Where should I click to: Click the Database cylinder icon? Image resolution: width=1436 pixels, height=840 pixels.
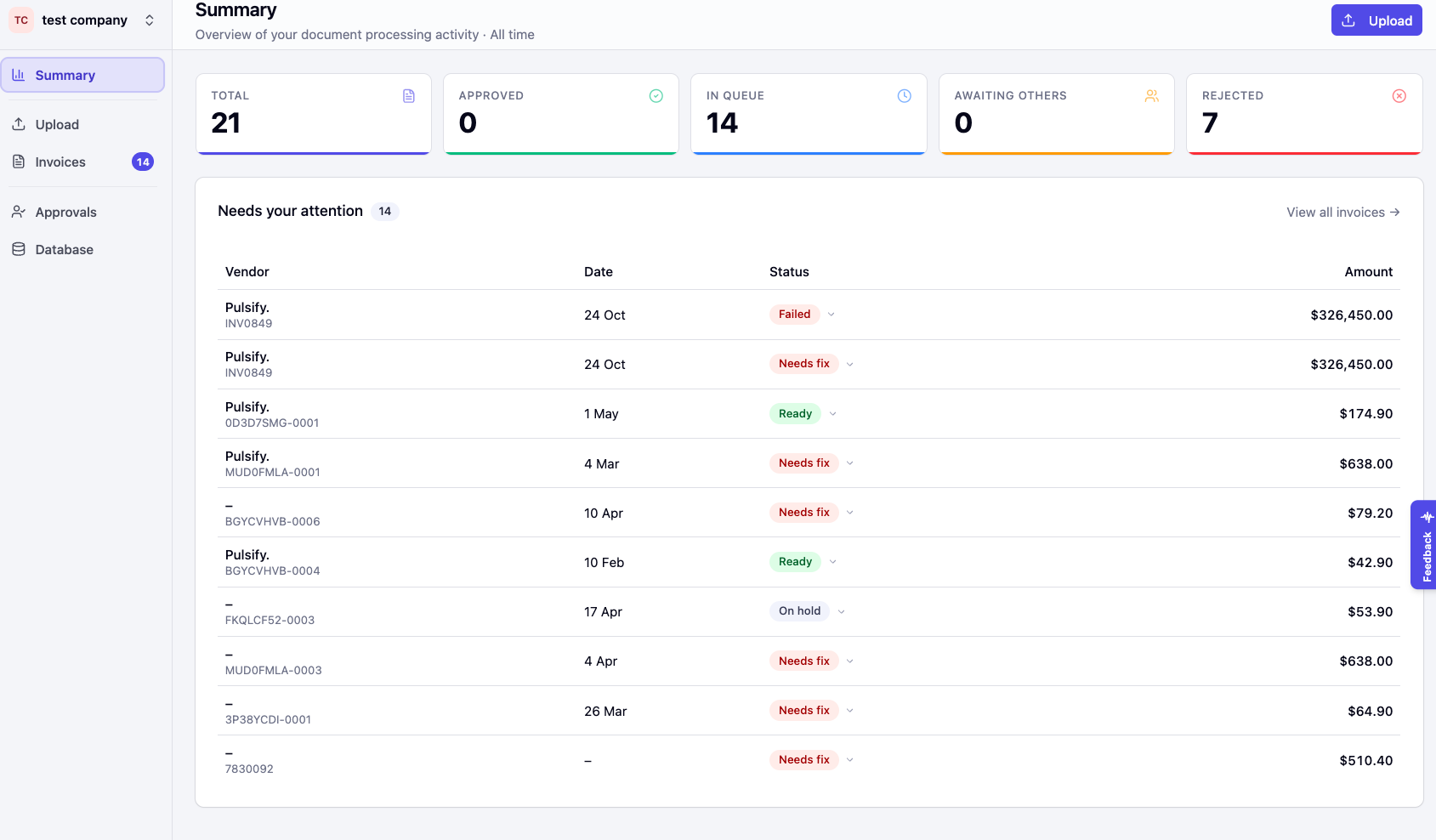19,249
